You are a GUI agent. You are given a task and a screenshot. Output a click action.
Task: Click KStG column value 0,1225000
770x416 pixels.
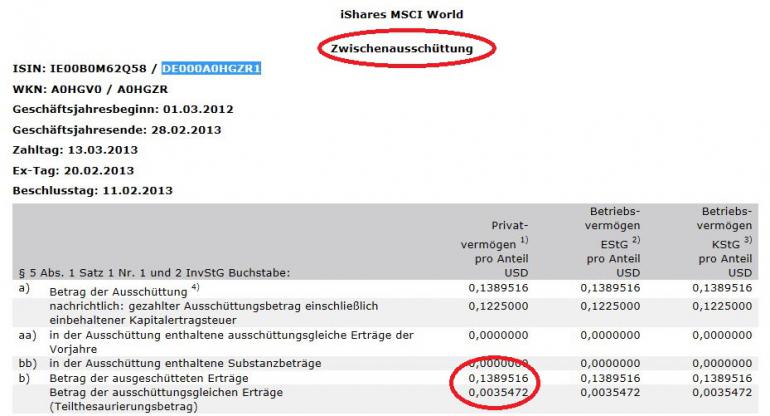[722, 306]
